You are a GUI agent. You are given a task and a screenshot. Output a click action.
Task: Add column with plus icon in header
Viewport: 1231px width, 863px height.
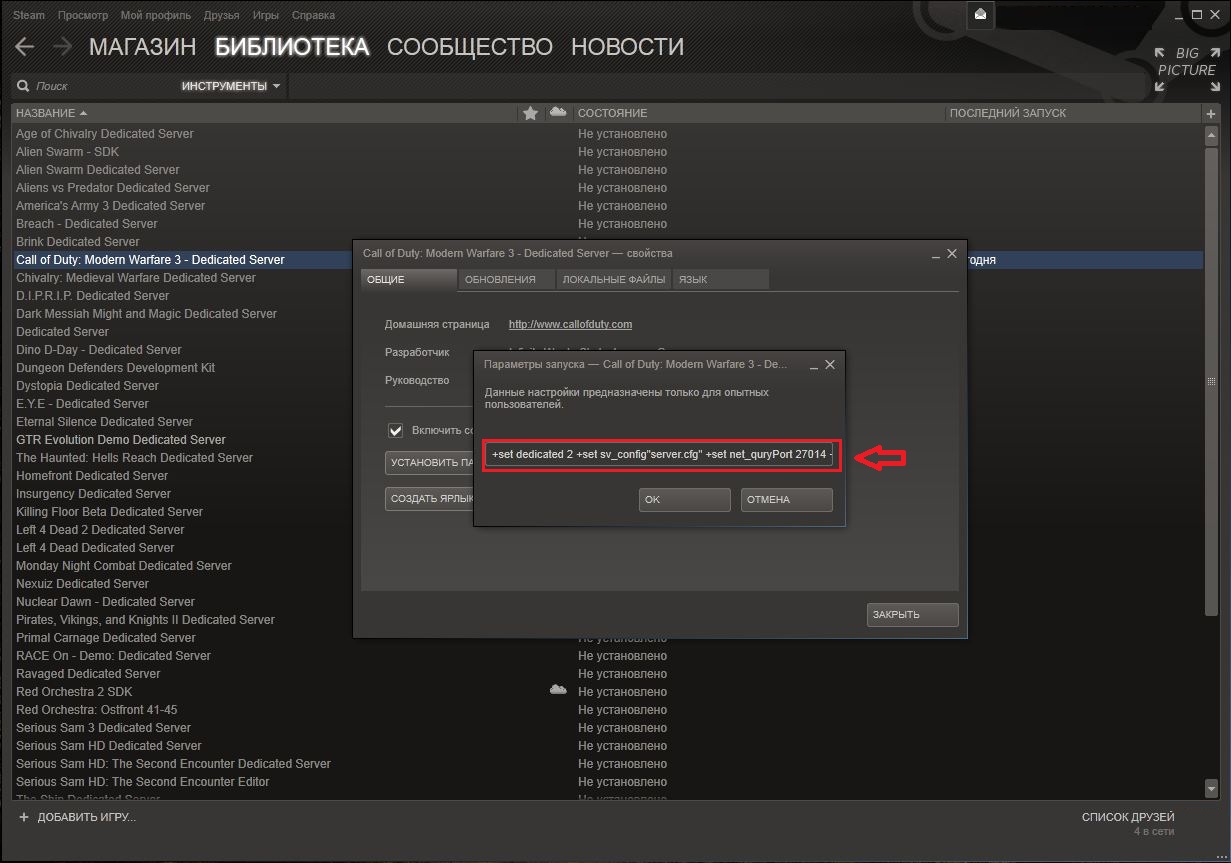pos(1211,113)
